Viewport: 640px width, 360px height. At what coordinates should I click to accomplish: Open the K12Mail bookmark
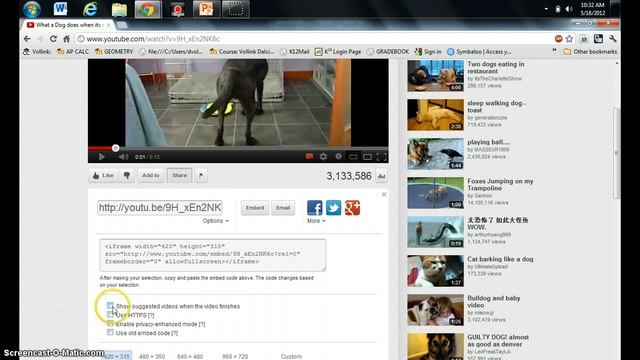click(295, 52)
